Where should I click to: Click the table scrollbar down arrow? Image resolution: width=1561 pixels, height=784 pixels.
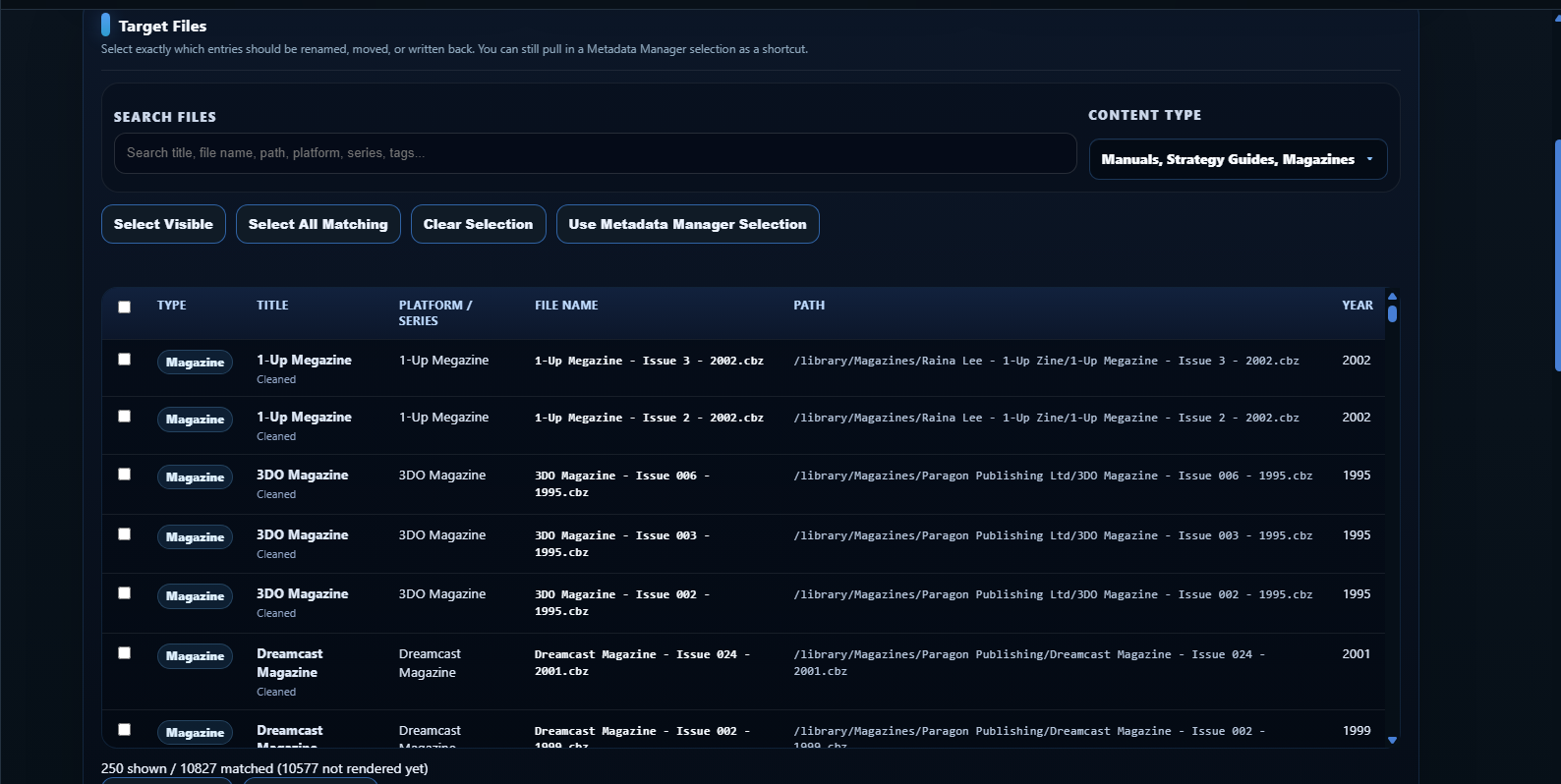coord(1392,740)
